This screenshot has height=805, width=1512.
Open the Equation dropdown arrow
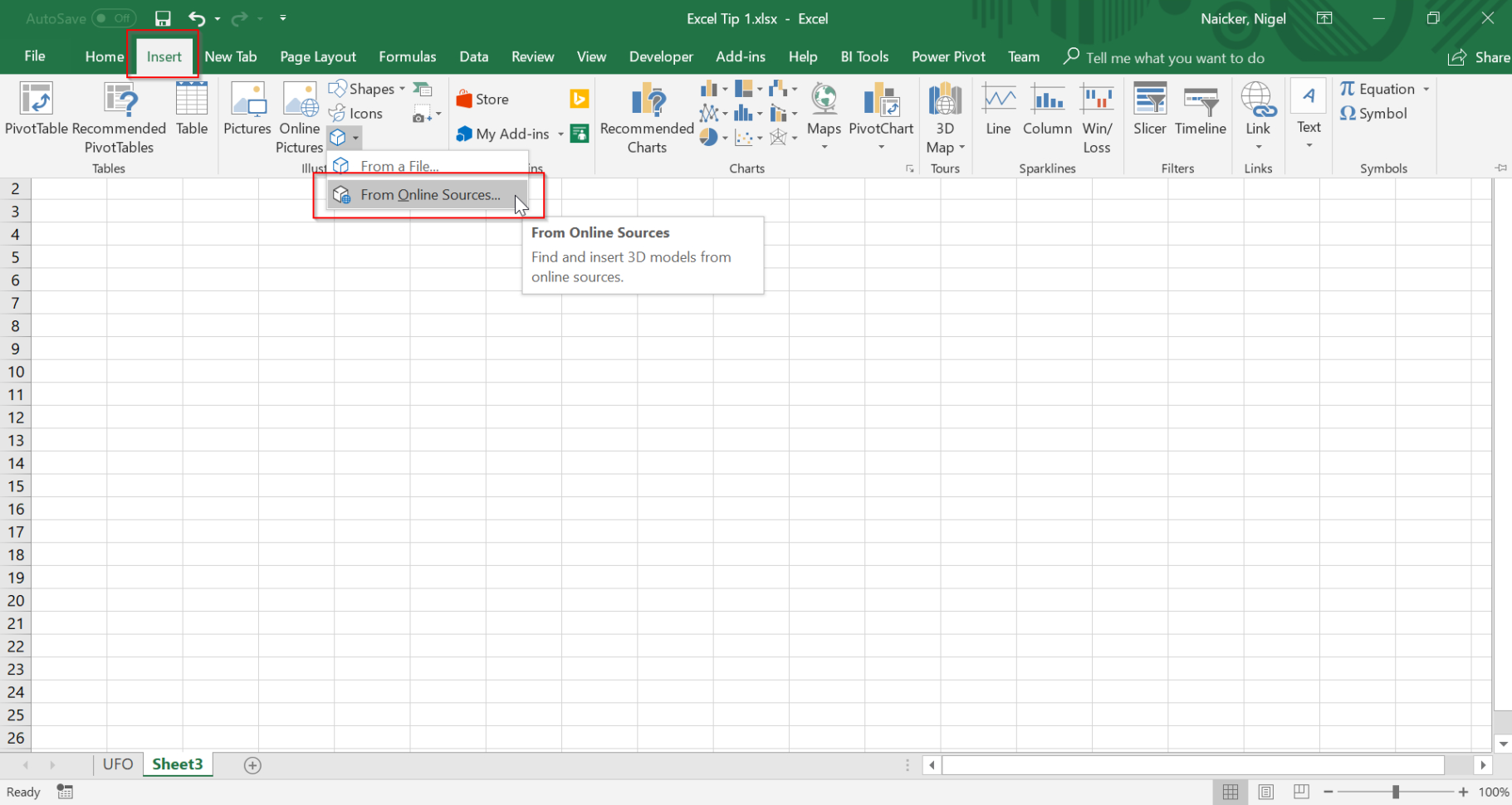(x=1427, y=88)
